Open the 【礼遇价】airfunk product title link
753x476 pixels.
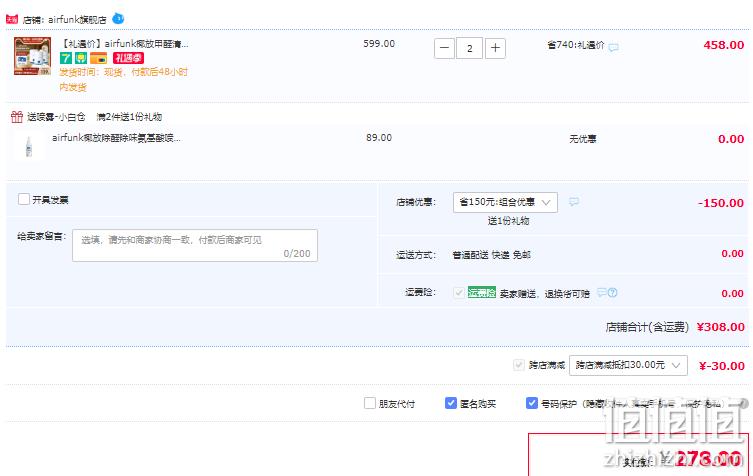(x=124, y=44)
